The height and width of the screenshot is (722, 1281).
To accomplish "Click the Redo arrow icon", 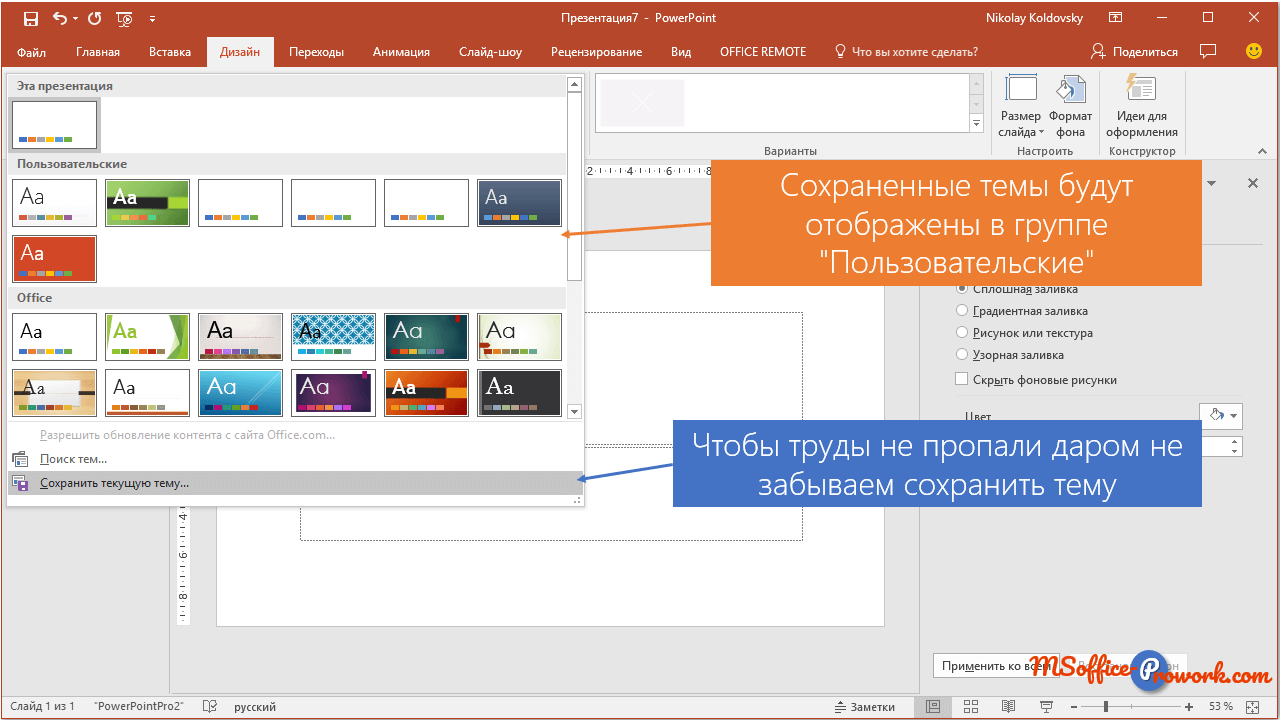I will tap(95, 18).
